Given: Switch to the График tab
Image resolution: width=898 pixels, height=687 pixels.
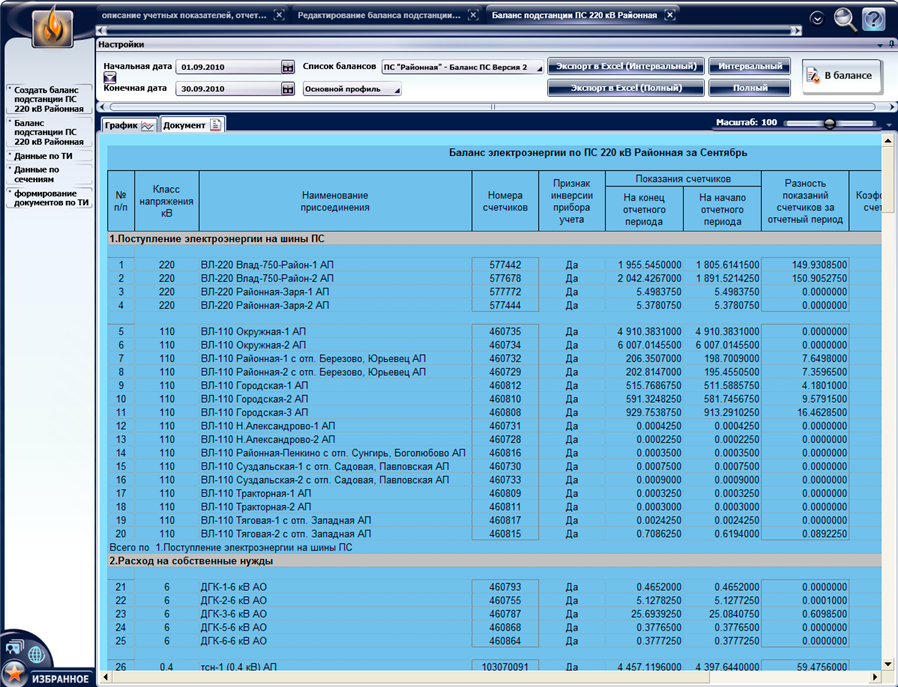Looking at the screenshot, I should tap(129, 125).
